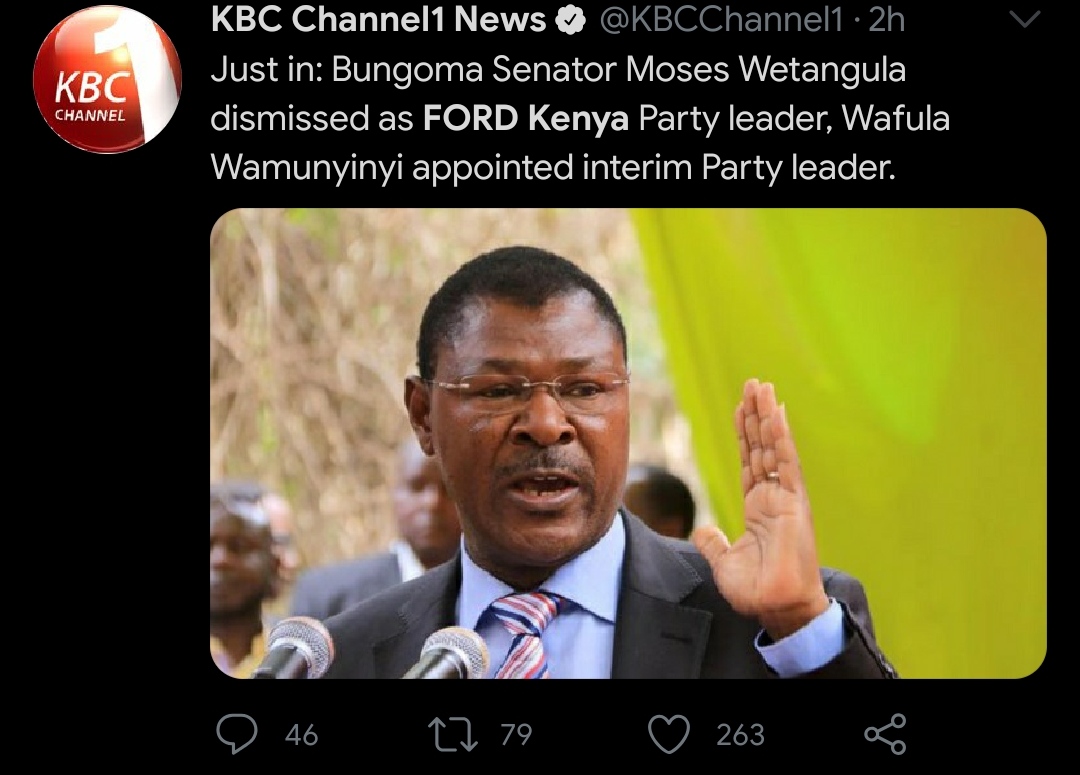Click the blue verified badge

571,22
